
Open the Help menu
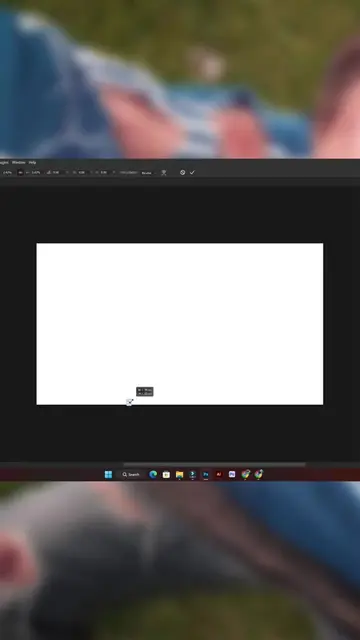[32, 162]
